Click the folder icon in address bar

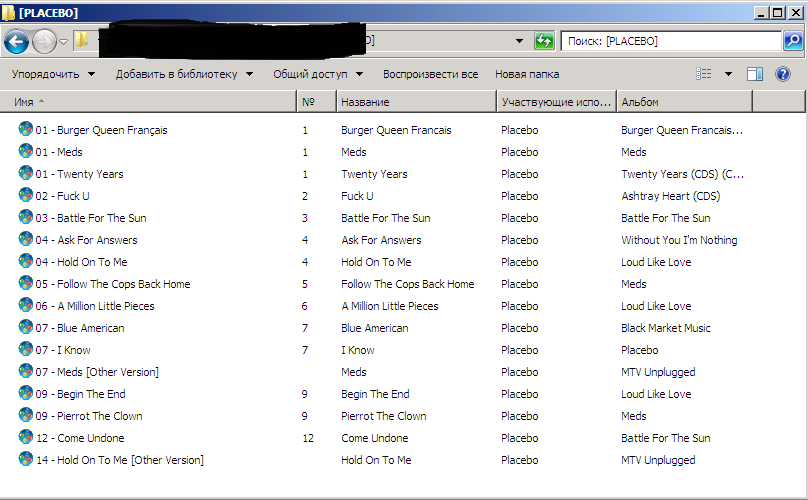pyautogui.click(x=81, y=40)
